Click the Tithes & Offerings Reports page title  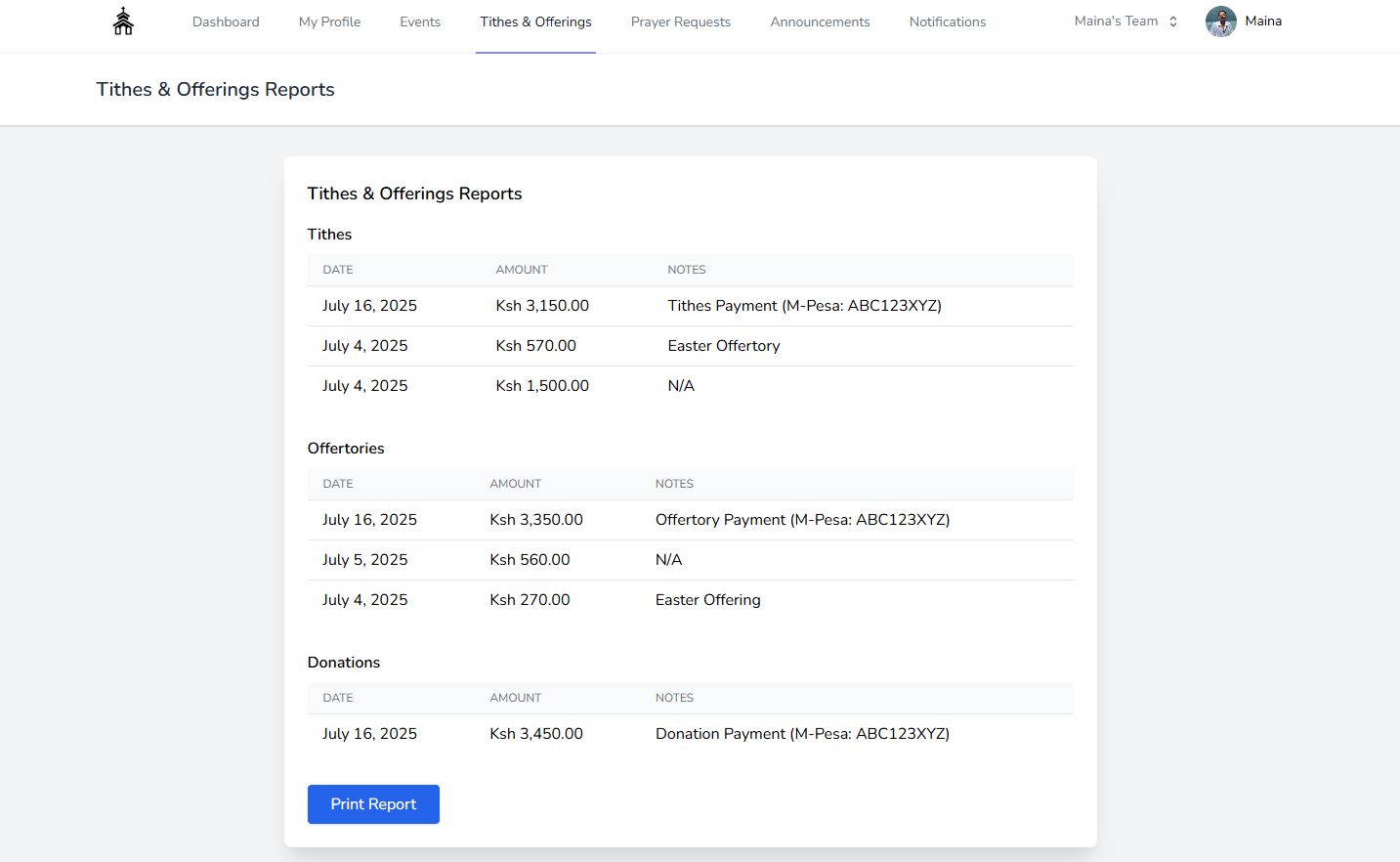[215, 89]
